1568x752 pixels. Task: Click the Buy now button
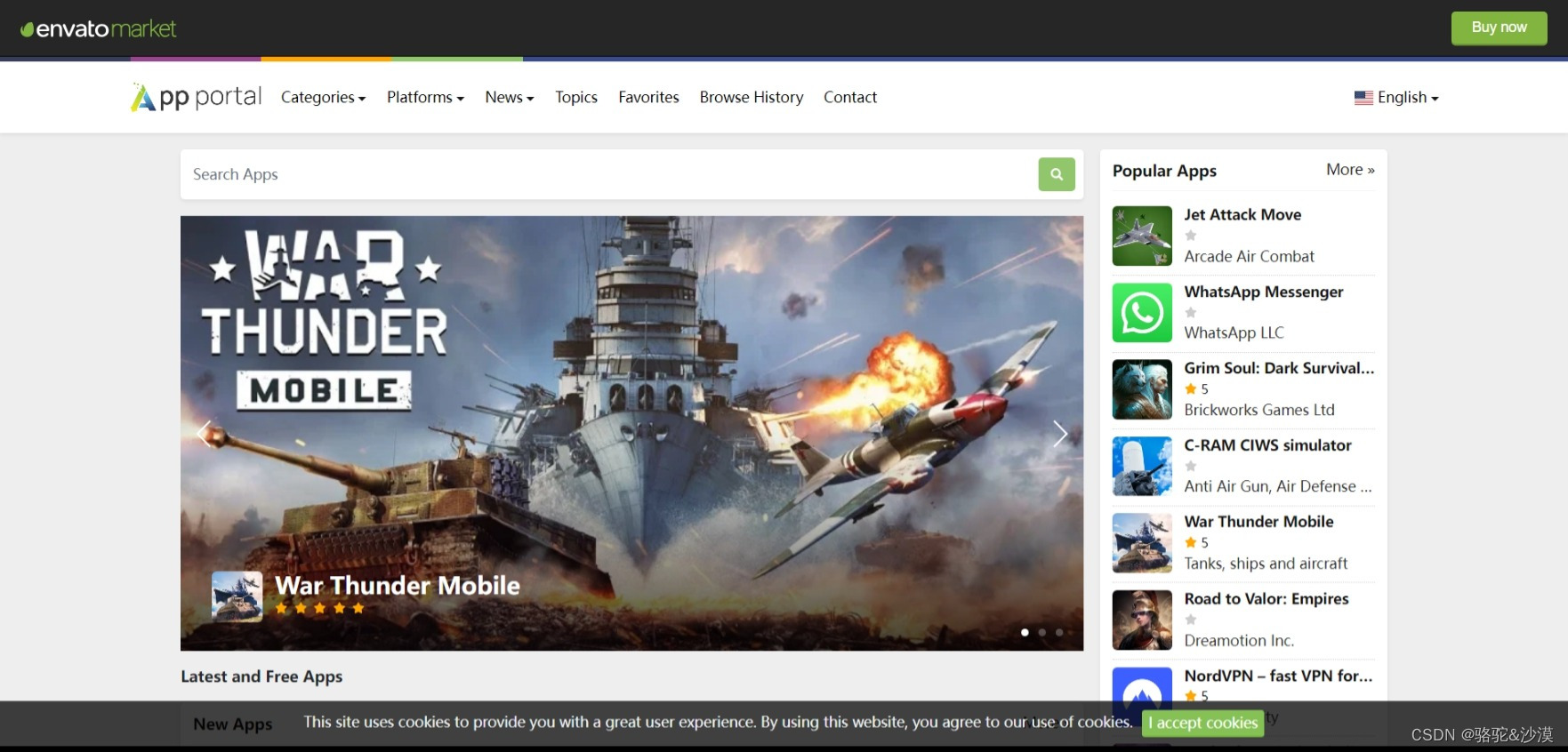coord(1499,28)
